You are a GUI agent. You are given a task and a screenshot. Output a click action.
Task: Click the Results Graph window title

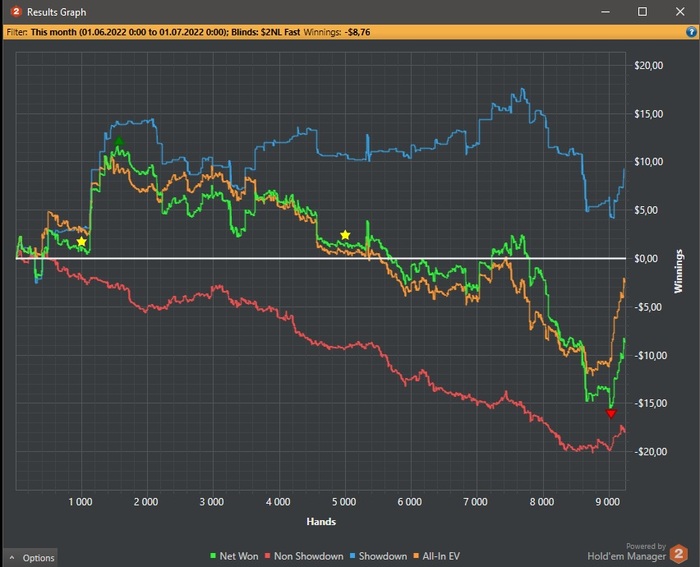point(57,12)
